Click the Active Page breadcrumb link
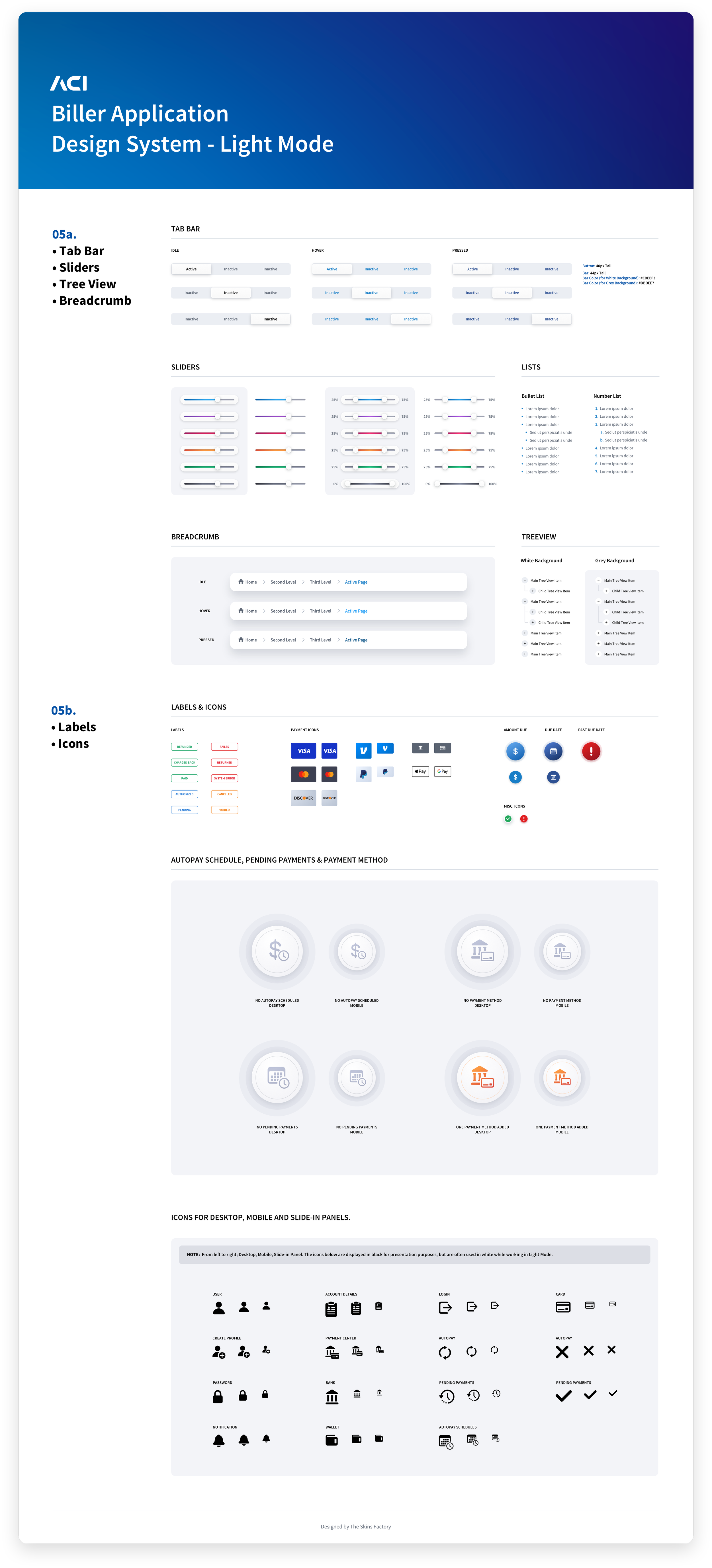This screenshot has width=712, height=1568. pyautogui.click(x=356, y=581)
